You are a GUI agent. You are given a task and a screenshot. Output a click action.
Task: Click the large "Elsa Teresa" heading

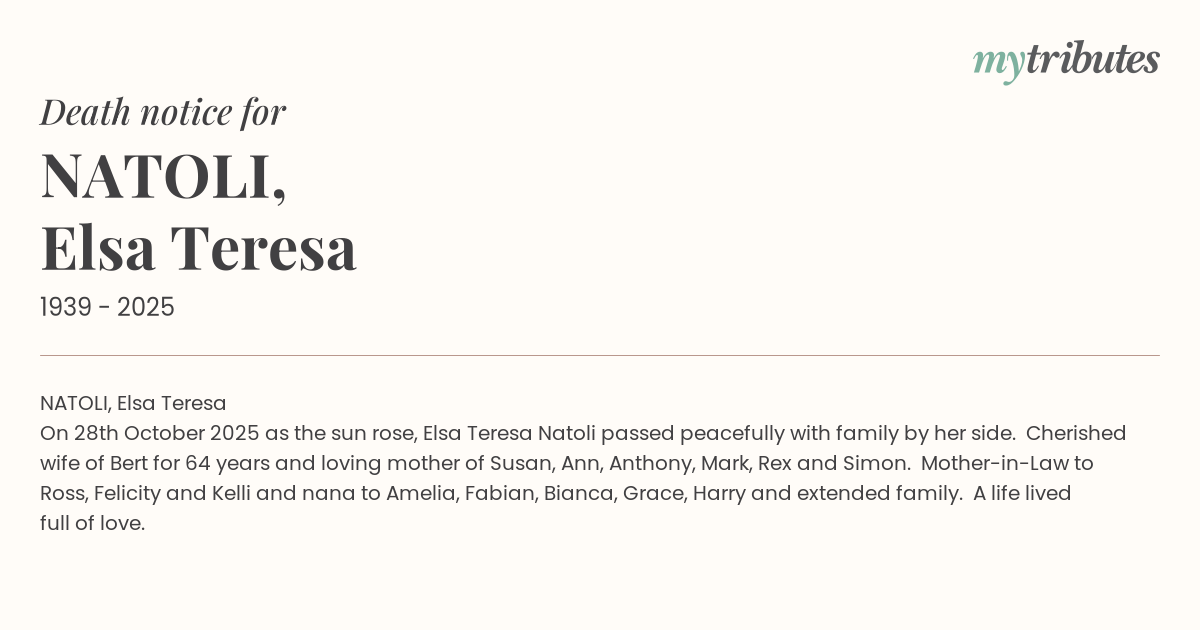198,248
